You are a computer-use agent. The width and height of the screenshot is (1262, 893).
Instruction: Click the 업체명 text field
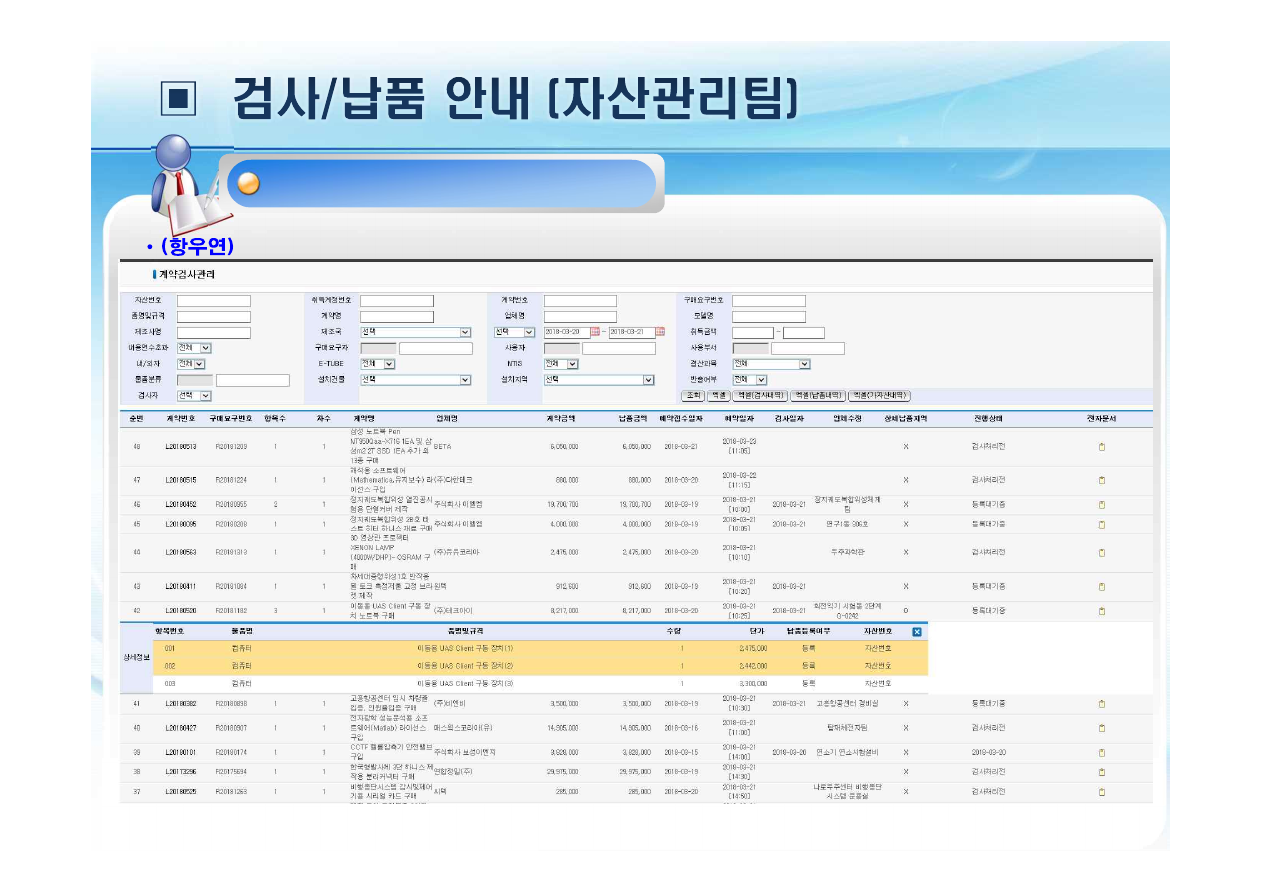click(580, 317)
